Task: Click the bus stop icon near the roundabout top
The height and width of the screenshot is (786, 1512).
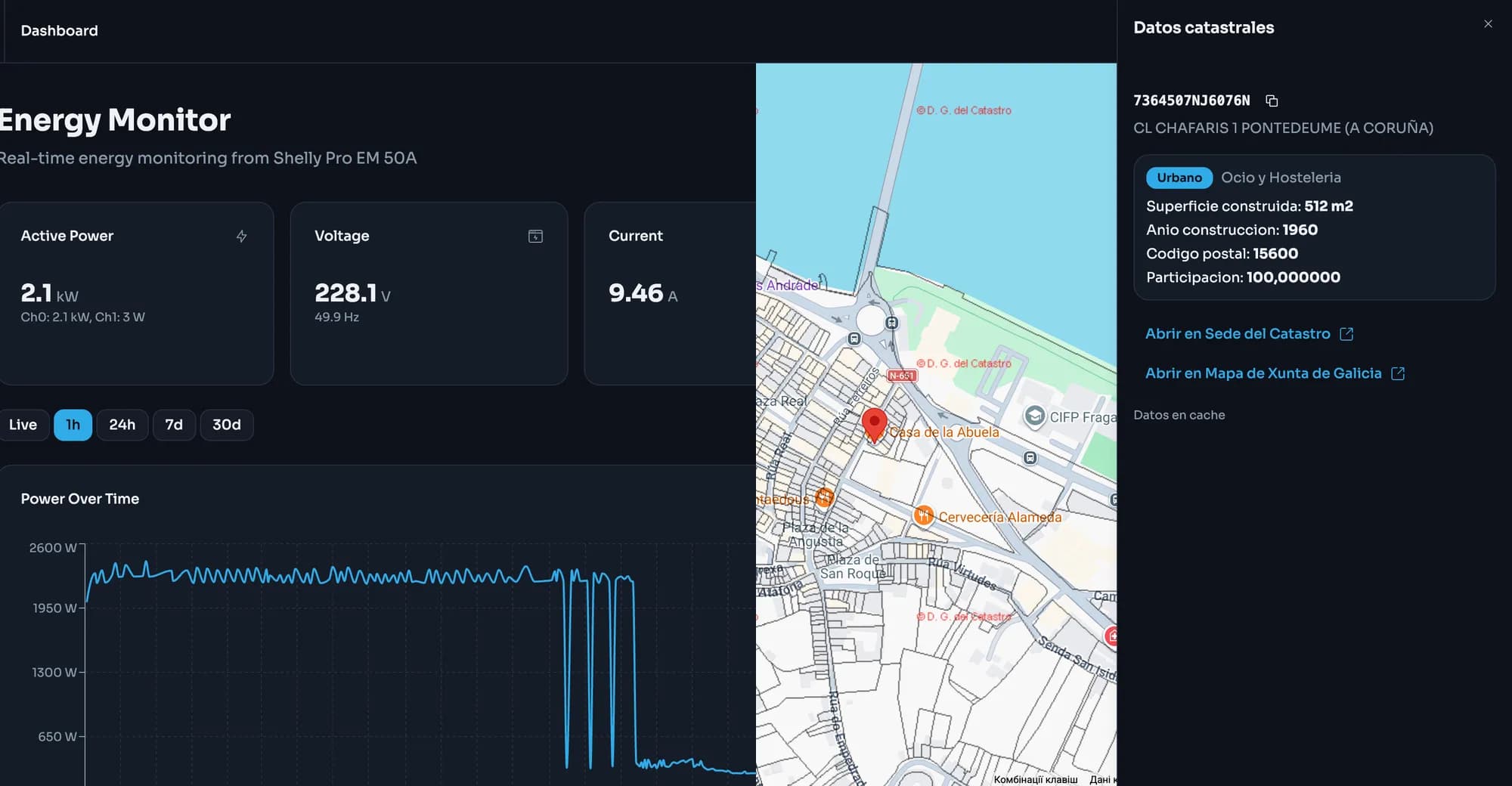Action: click(892, 323)
